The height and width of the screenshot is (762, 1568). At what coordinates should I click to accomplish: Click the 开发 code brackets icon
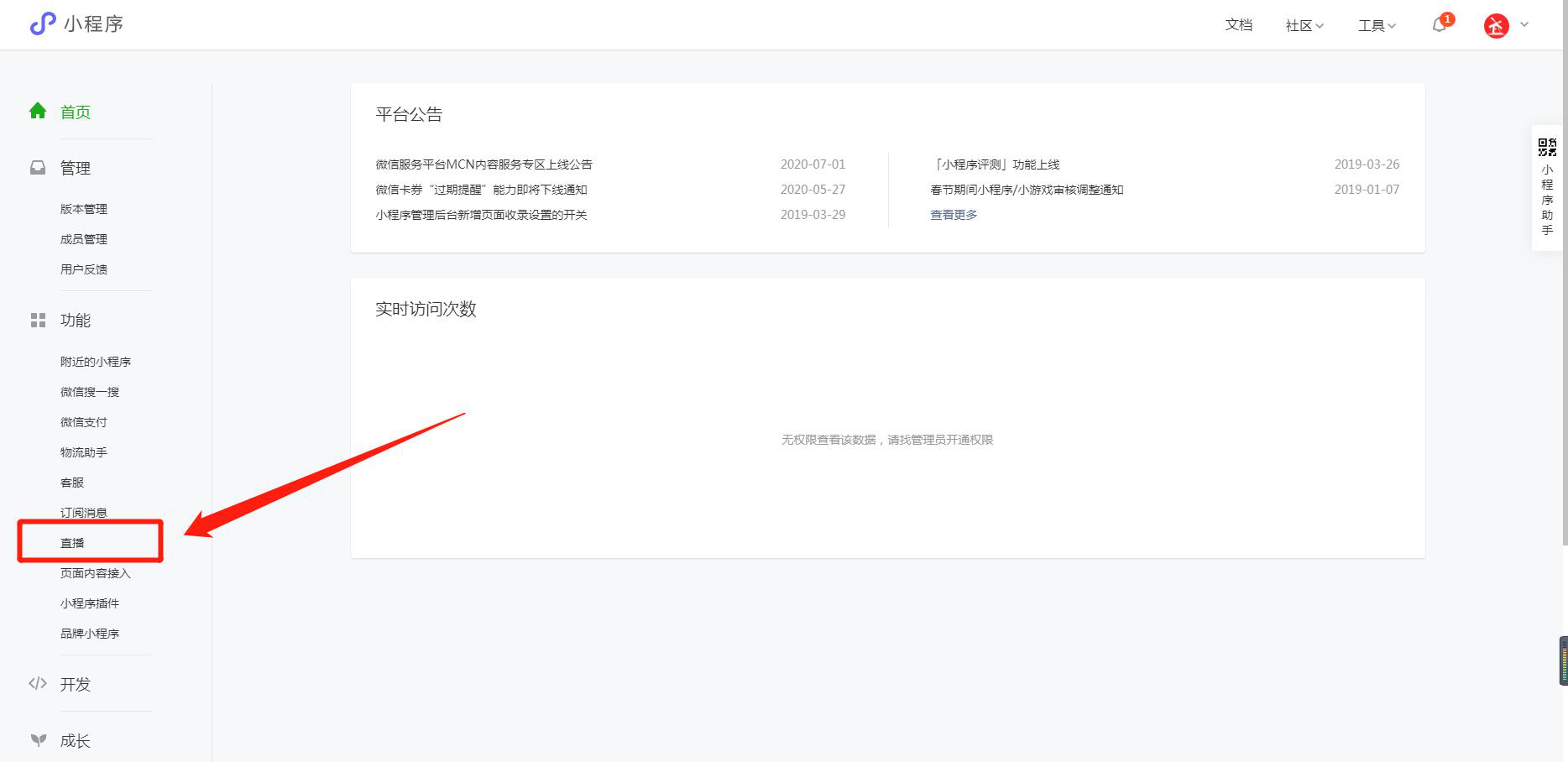tap(38, 683)
